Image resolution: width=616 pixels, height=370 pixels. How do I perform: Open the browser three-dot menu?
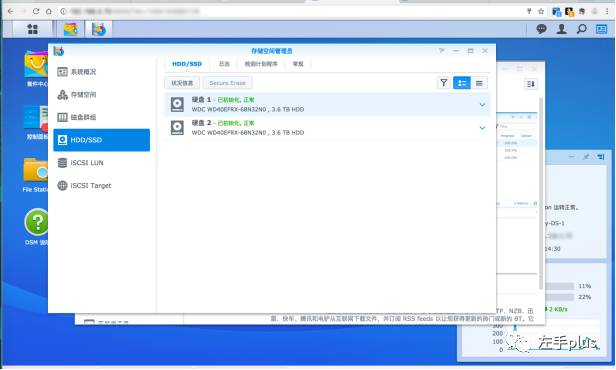pyautogui.click(x=607, y=11)
